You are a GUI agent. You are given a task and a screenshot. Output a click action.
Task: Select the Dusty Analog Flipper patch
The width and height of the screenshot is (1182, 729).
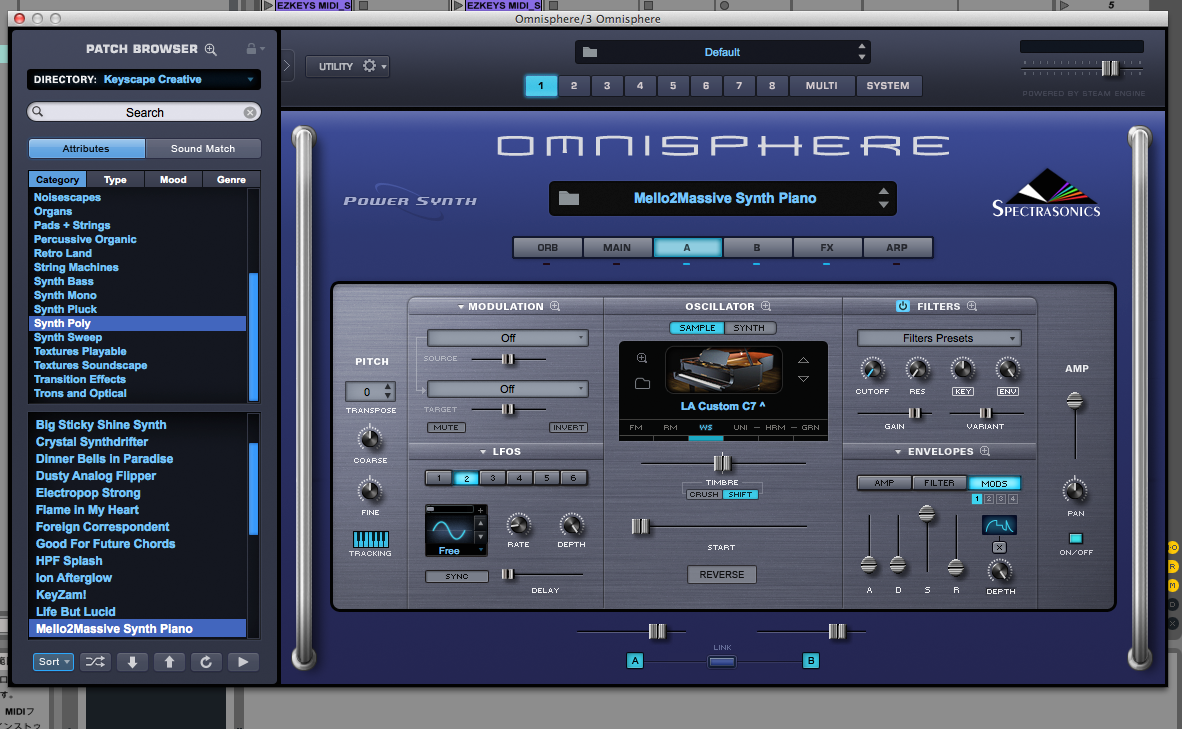tap(96, 476)
